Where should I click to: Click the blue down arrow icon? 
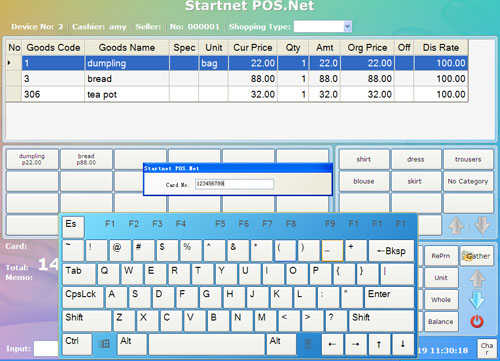(477, 300)
